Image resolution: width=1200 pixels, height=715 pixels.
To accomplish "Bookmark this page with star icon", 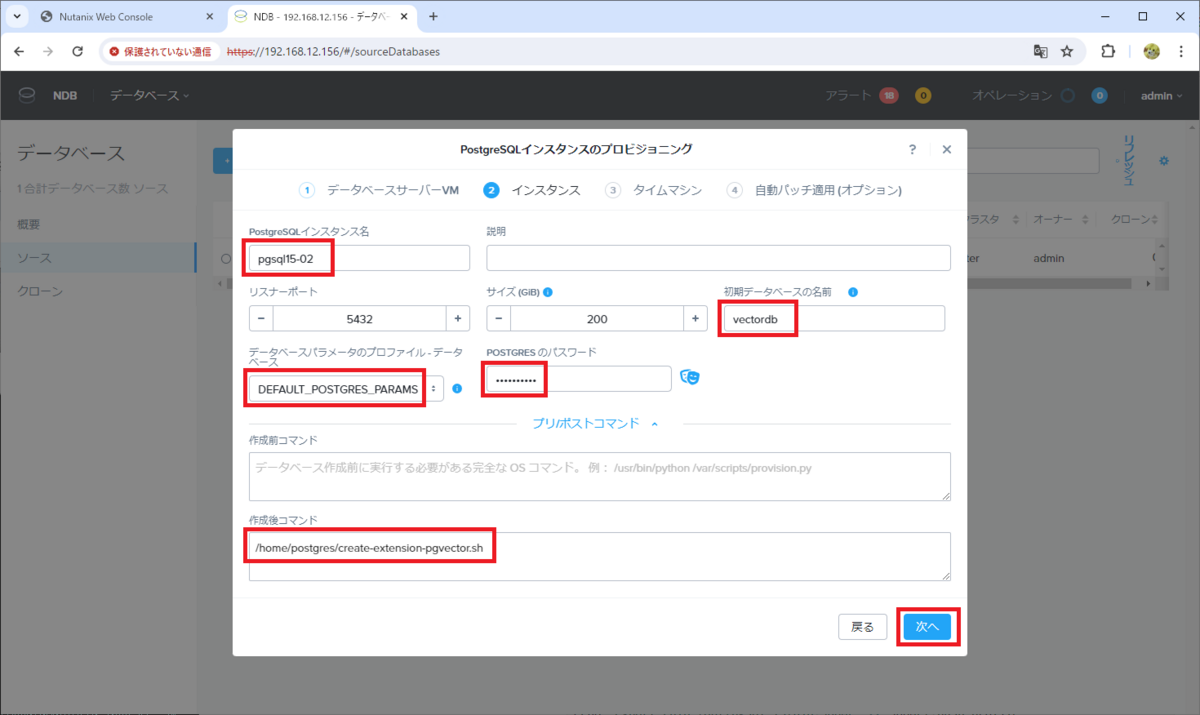I will 1067,51.
